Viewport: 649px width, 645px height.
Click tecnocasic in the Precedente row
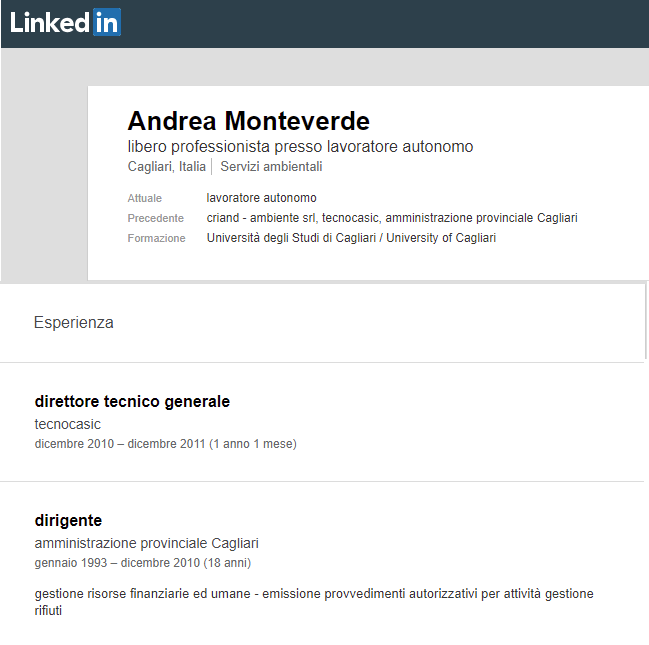coord(351,218)
